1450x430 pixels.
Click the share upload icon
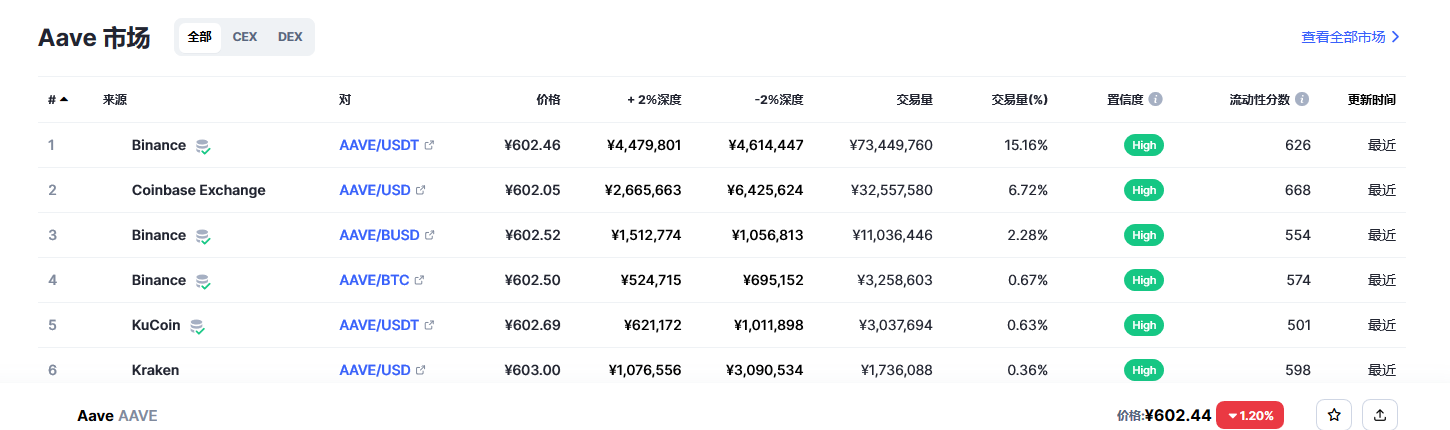pyautogui.click(x=1380, y=415)
